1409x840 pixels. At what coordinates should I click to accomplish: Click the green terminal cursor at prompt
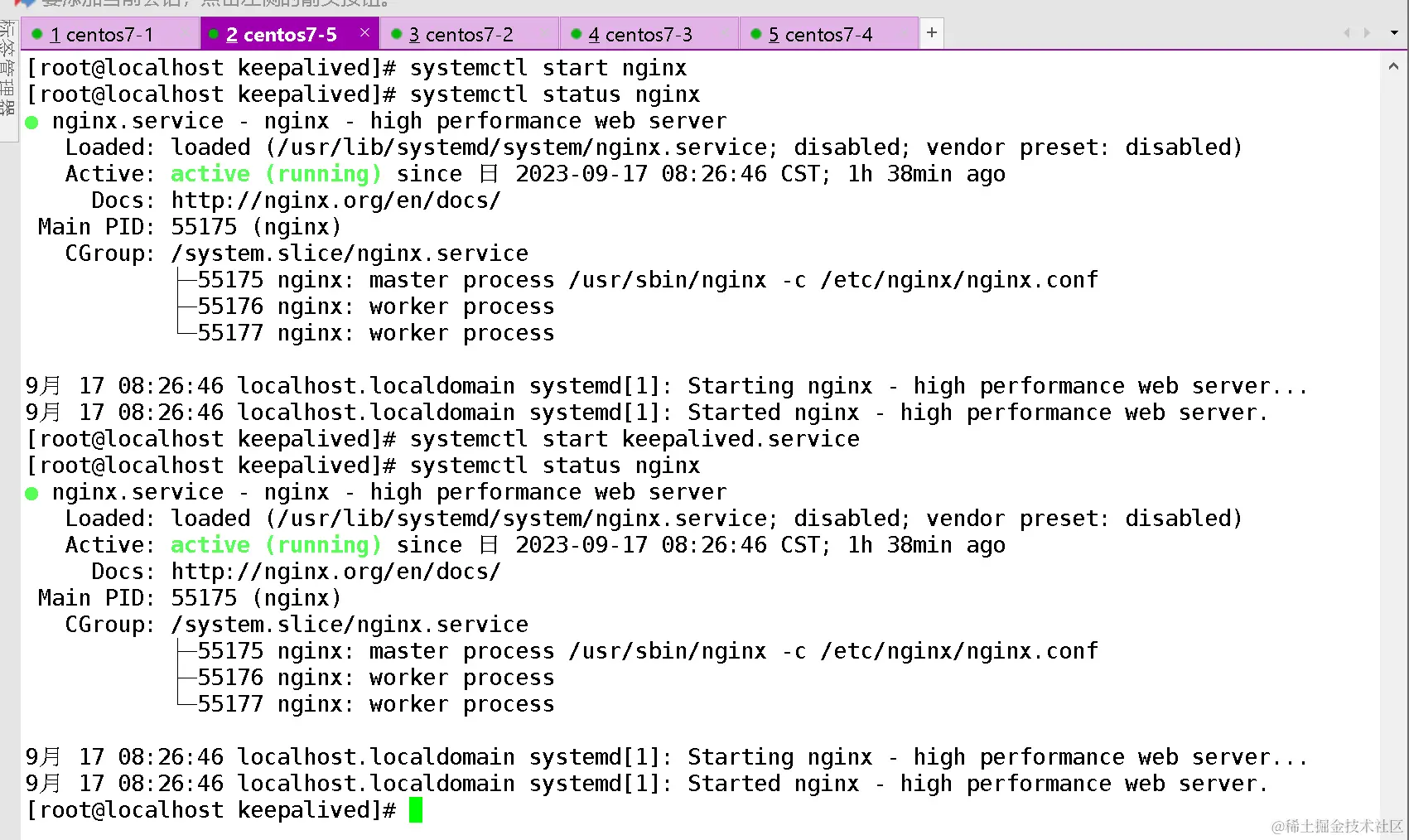[416, 810]
